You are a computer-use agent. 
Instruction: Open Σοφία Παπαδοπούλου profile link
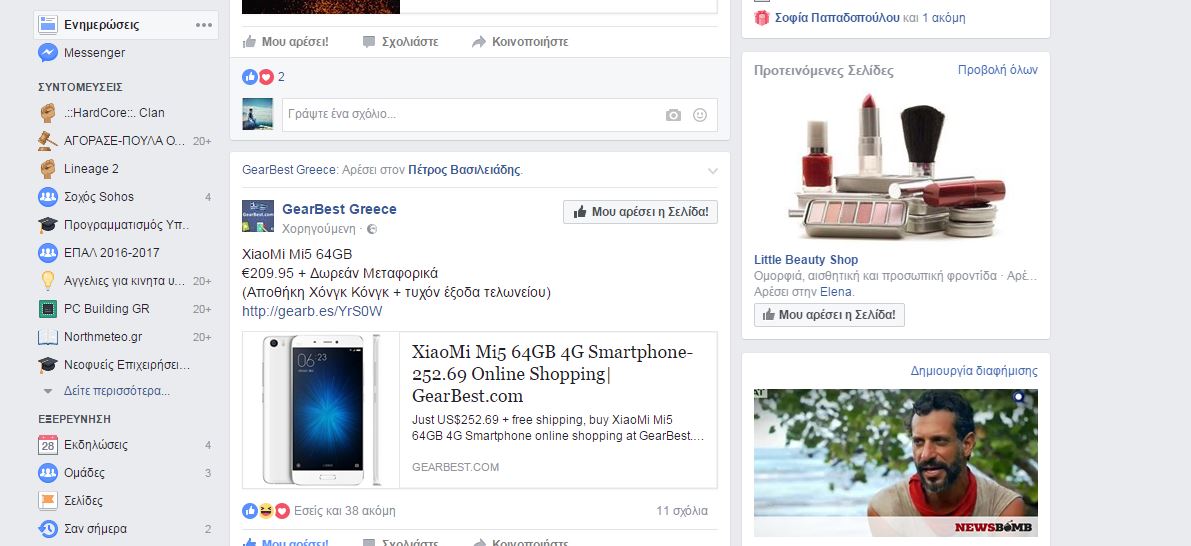[837, 17]
